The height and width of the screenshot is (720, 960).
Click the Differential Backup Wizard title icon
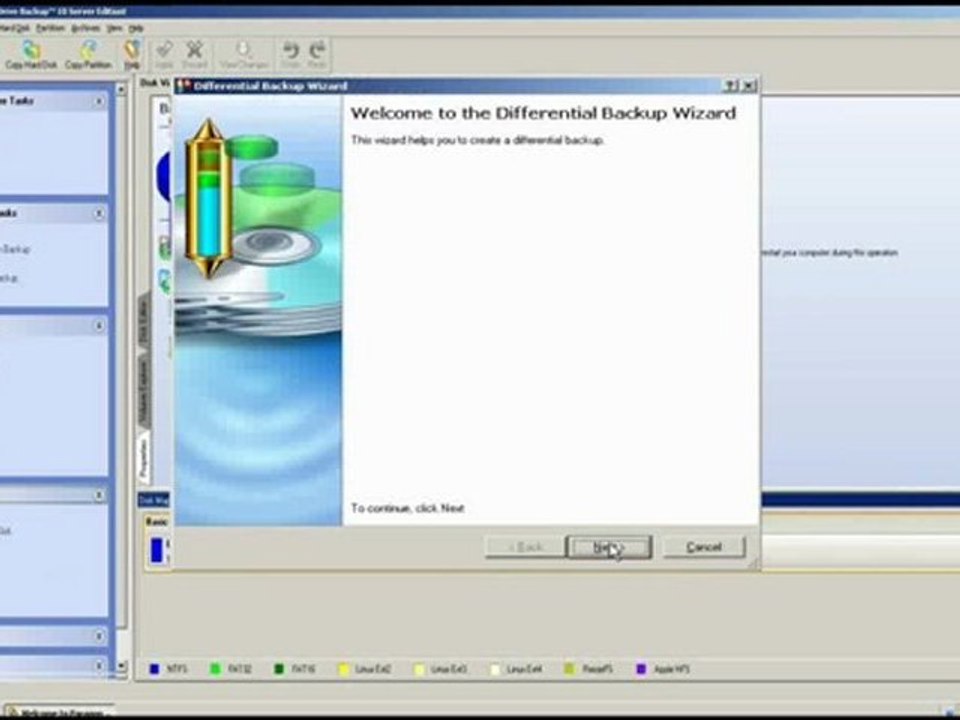[x=183, y=86]
